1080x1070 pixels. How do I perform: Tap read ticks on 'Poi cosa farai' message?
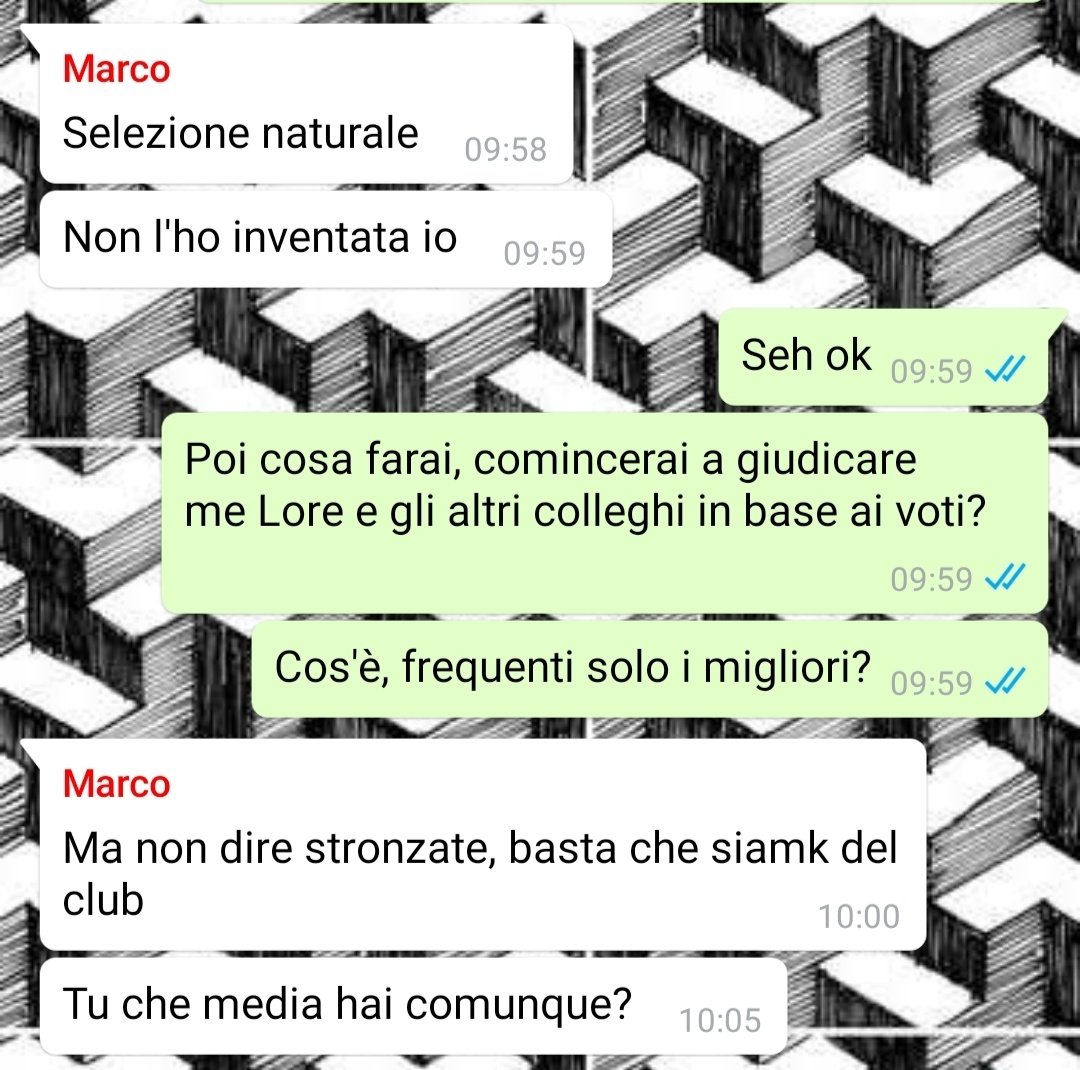(x=1005, y=577)
